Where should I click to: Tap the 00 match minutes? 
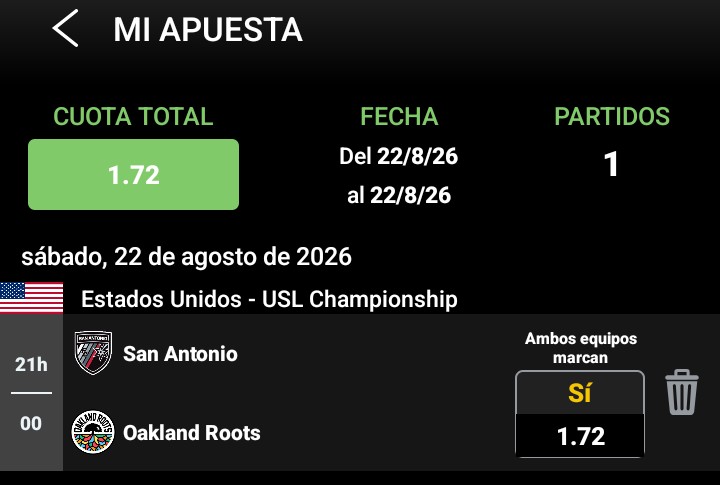pyautogui.click(x=31, y=423)
